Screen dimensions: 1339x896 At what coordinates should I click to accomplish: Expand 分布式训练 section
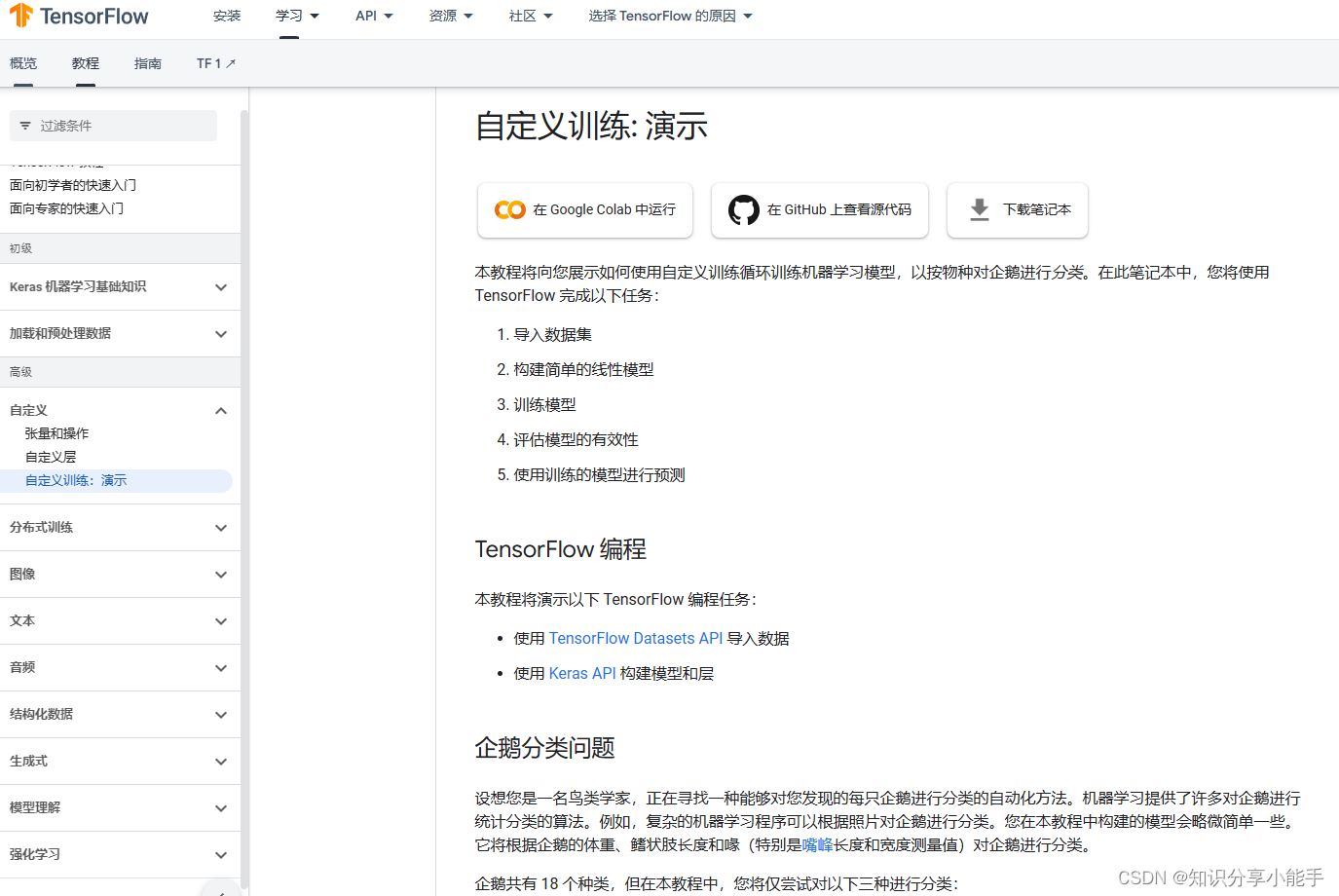point(120,528)
